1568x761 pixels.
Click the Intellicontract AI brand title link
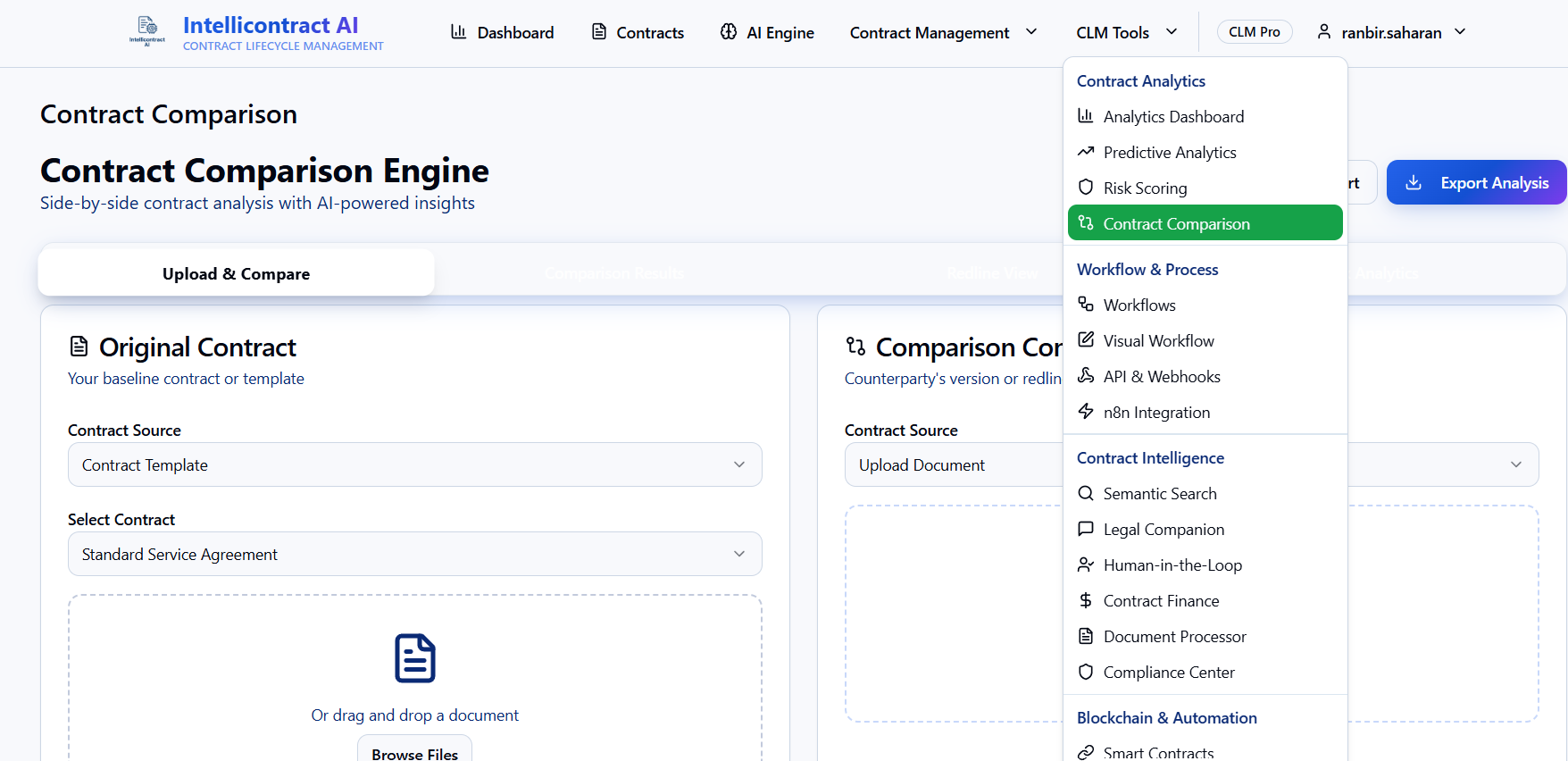tap(271, 25)
